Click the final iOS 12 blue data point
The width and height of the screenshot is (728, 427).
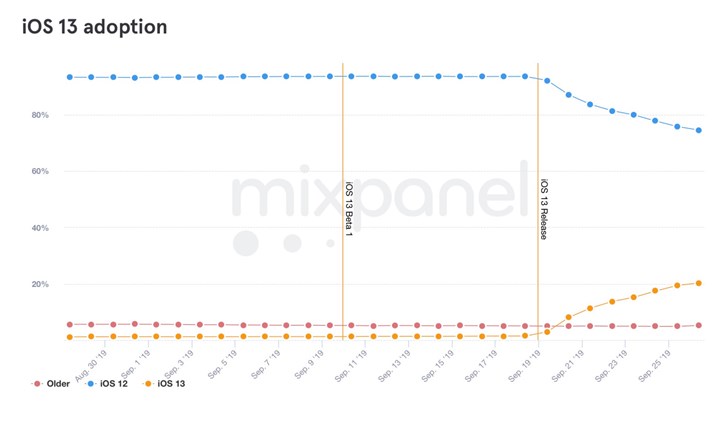699,130
